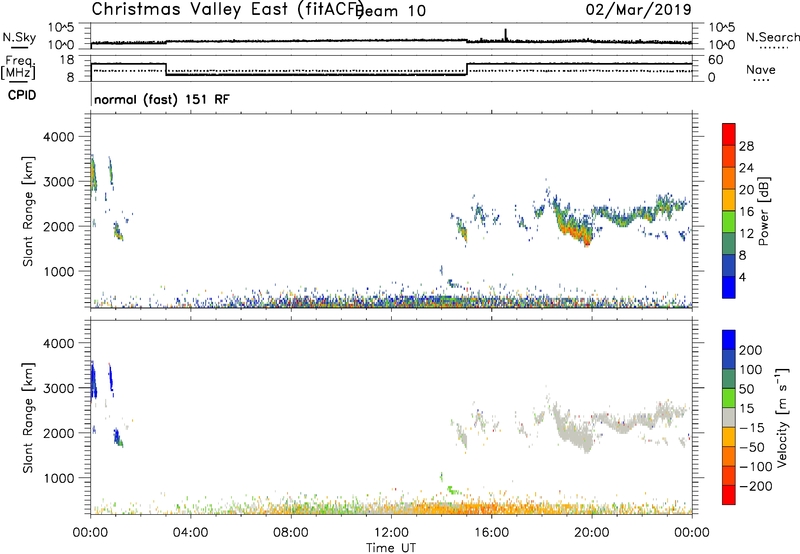Viewport: 800px width, 554px height.
Task: Click the '04:00' time tick label
Action: pos(191,533)
